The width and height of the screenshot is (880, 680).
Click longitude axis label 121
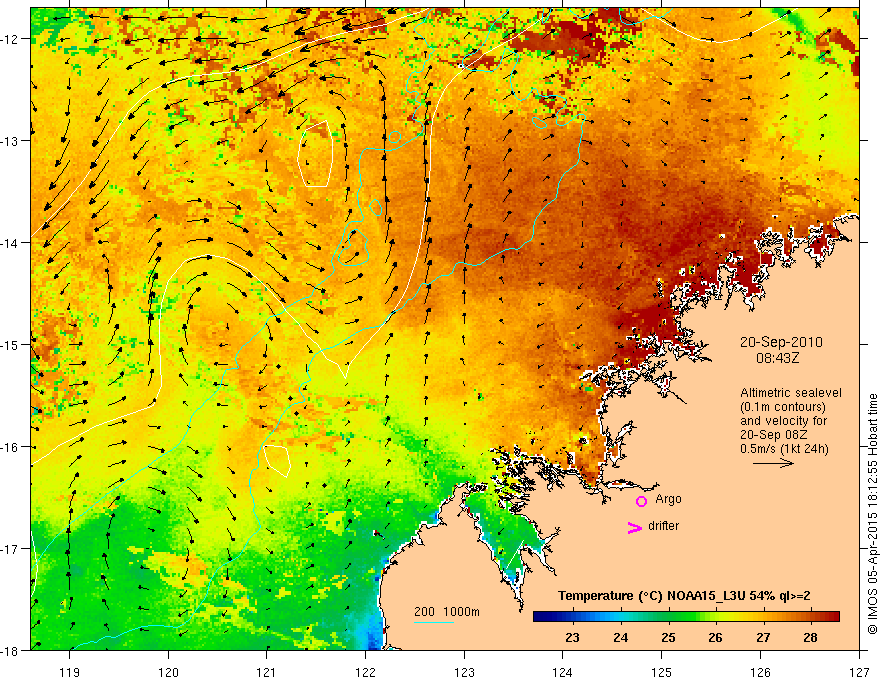[267, 672]
